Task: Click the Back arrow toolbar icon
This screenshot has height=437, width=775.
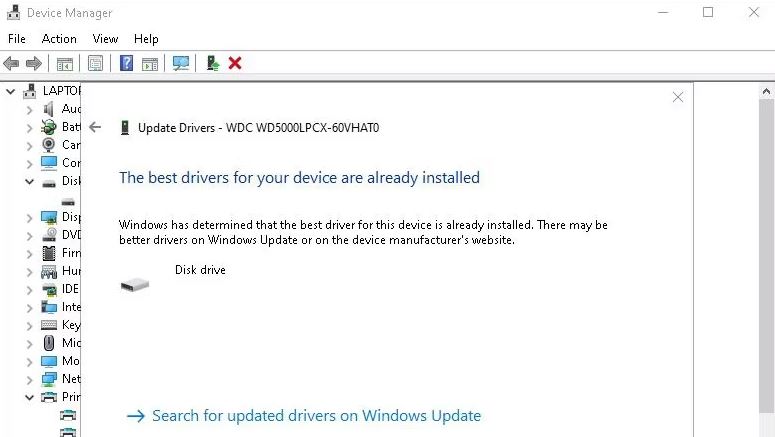Action: coord(11,63)
